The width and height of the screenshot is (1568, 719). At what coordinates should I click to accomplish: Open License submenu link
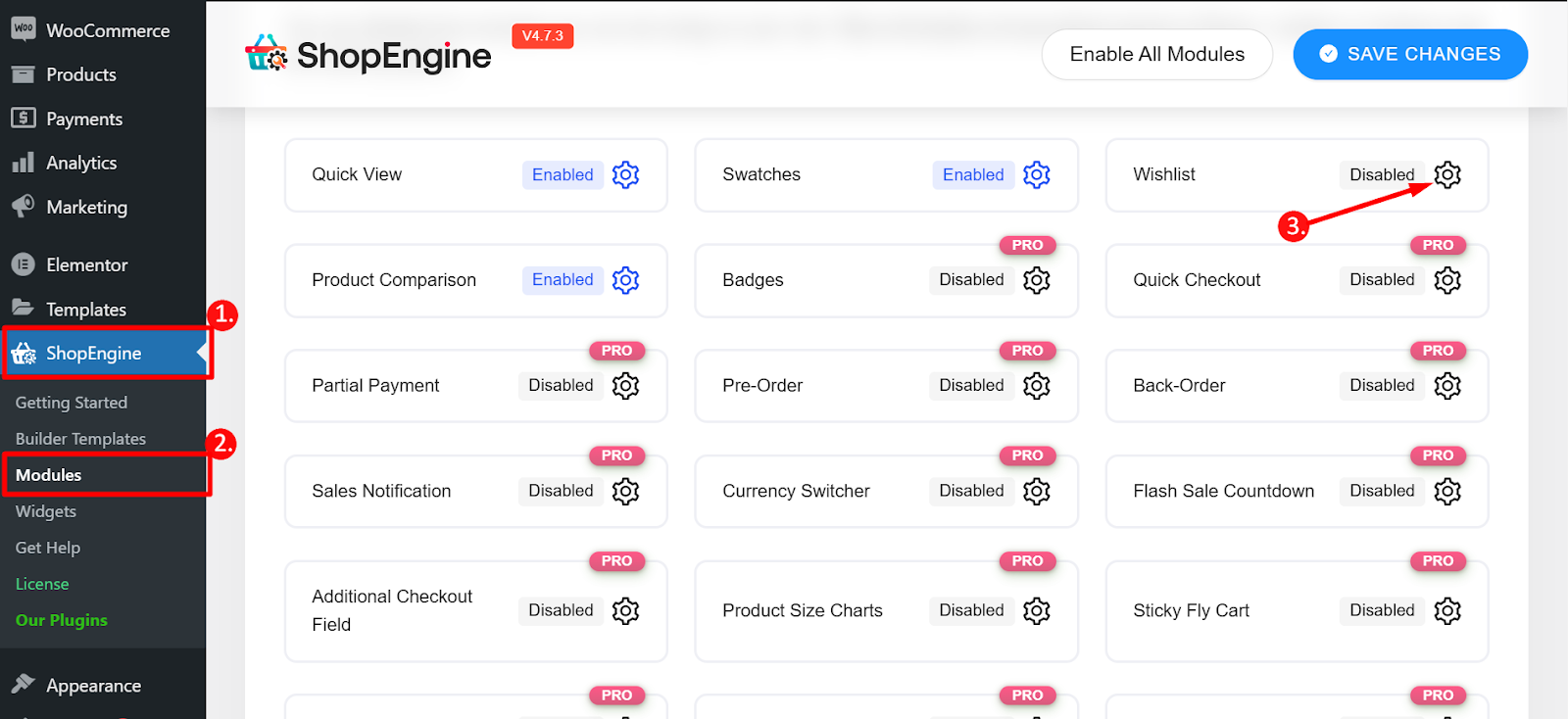pos(42,584)
